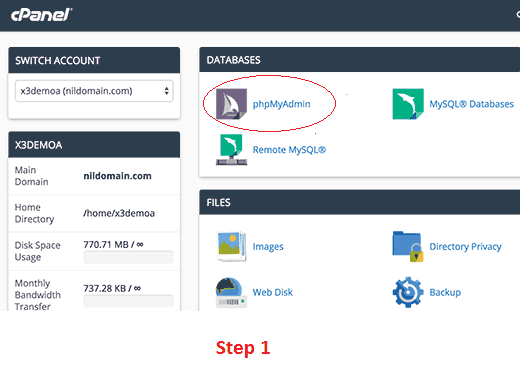Image resolution: width=525 pixels, height=372 pixels.
Task: Select the nildomain.com main domain value
Action: coord(118,176)
